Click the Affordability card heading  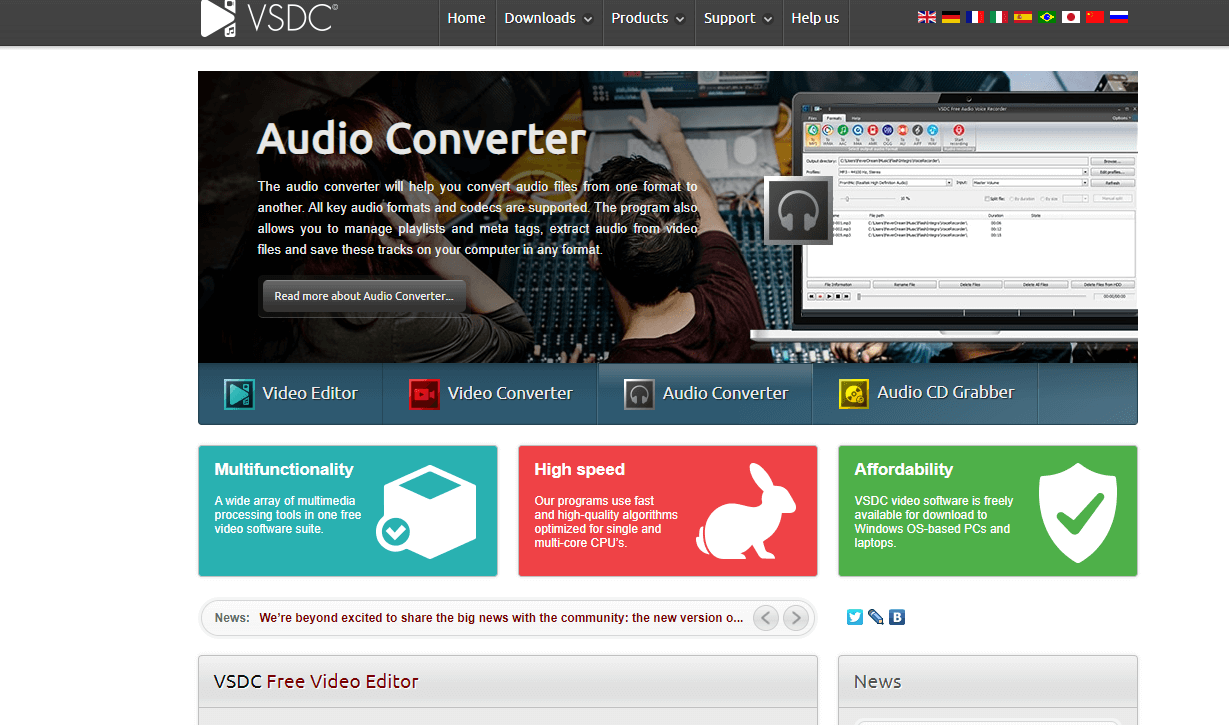click(903, 469)
